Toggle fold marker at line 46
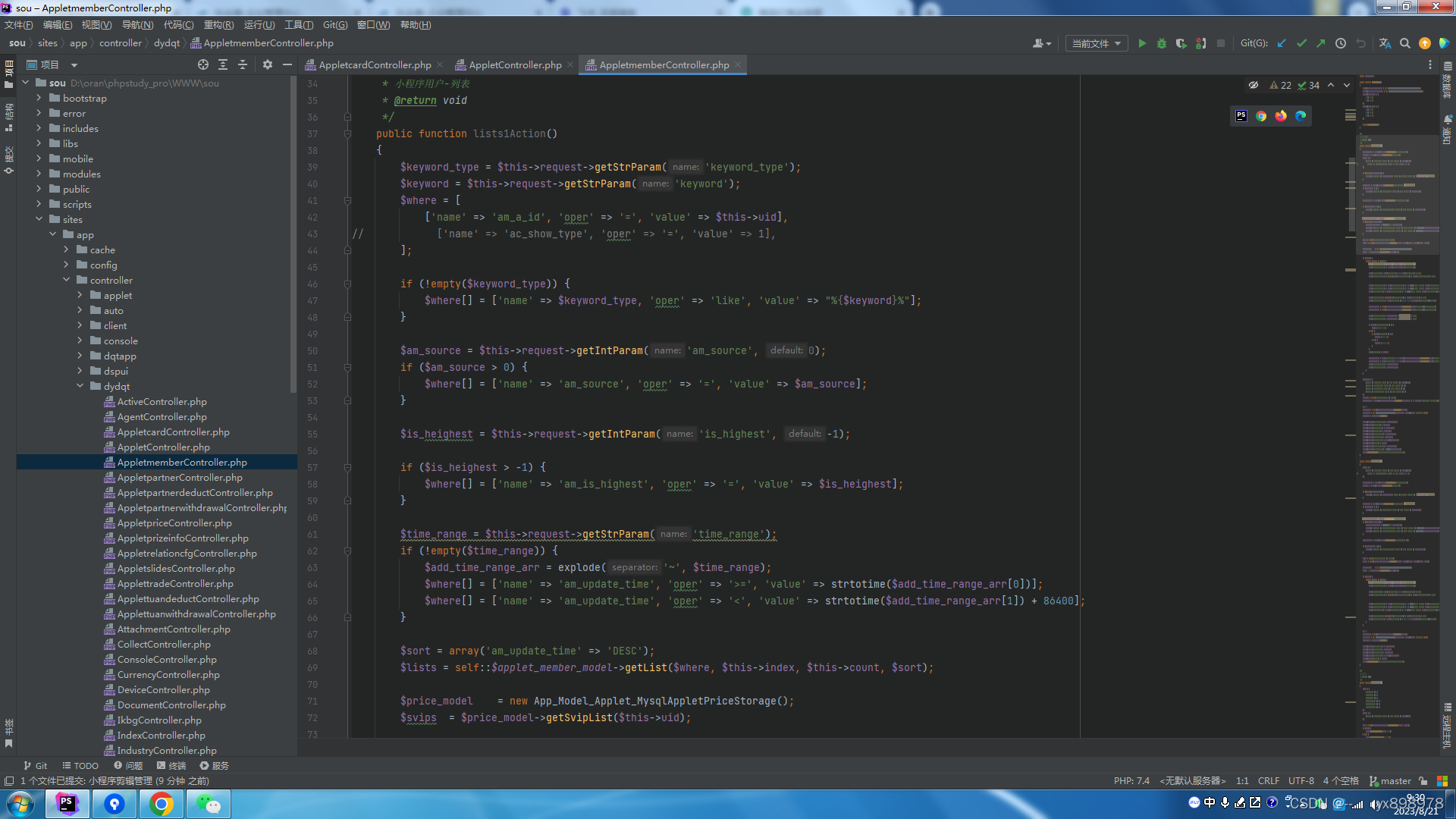This screenshot has width=1456, height=819. pos(347,284)
